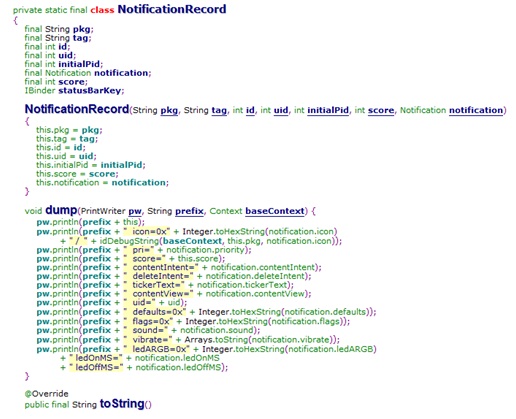Viewport: 516px width, 419px height.
Task: Click the underlined pkg constructor parameter
Action: click(x=169, y=110)
